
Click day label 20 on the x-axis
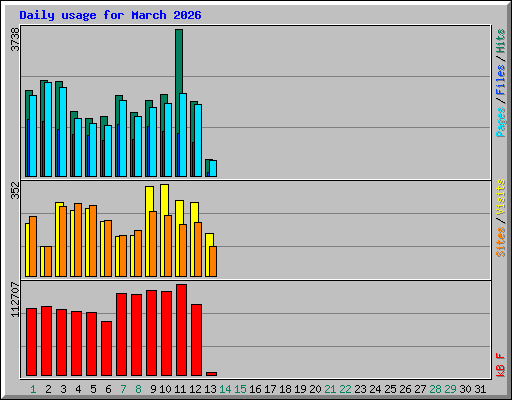(315, 389)
